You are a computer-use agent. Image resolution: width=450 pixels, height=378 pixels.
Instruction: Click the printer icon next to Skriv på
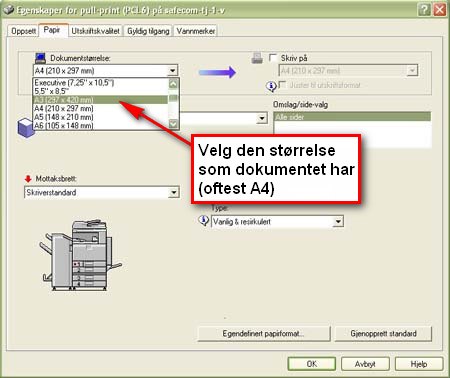pos(257,58)
